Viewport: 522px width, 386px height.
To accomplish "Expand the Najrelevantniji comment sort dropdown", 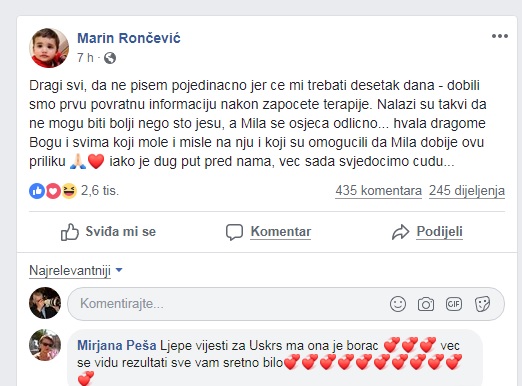I will [76, 270].
